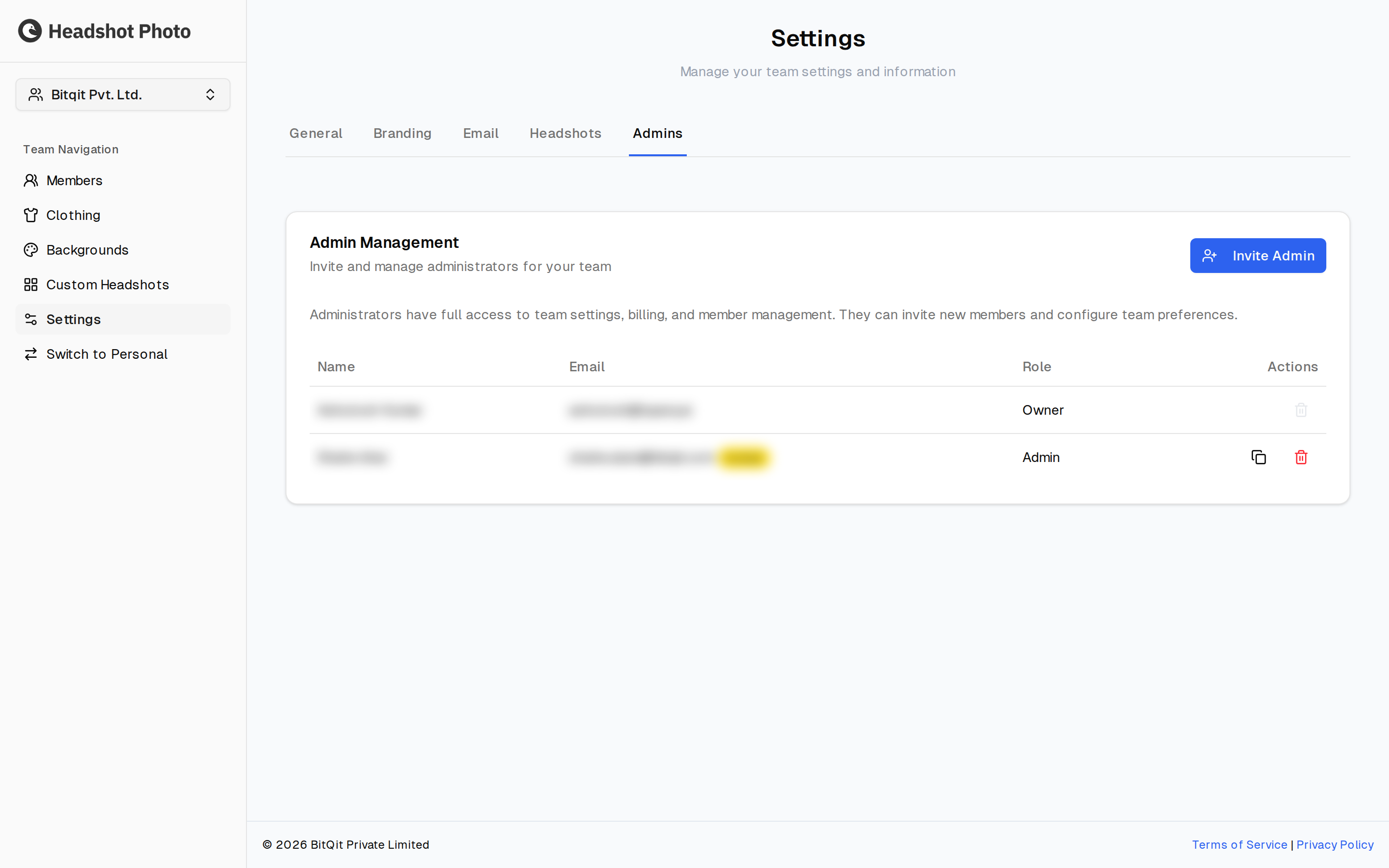Viewport: 1389px width, 868px height.
Task: Click the Headshot Photo brand name
Action: pos(120,31)
